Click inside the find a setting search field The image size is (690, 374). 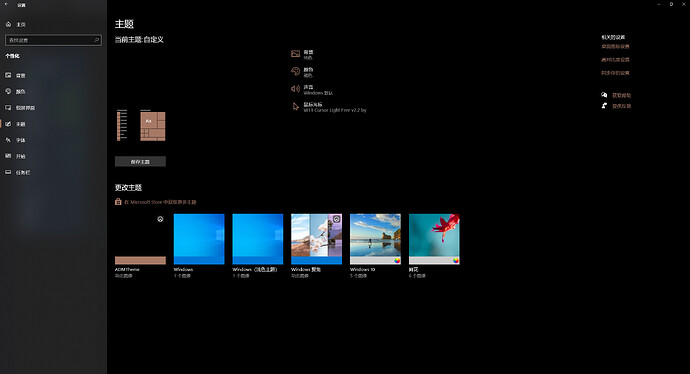point(50,40)
